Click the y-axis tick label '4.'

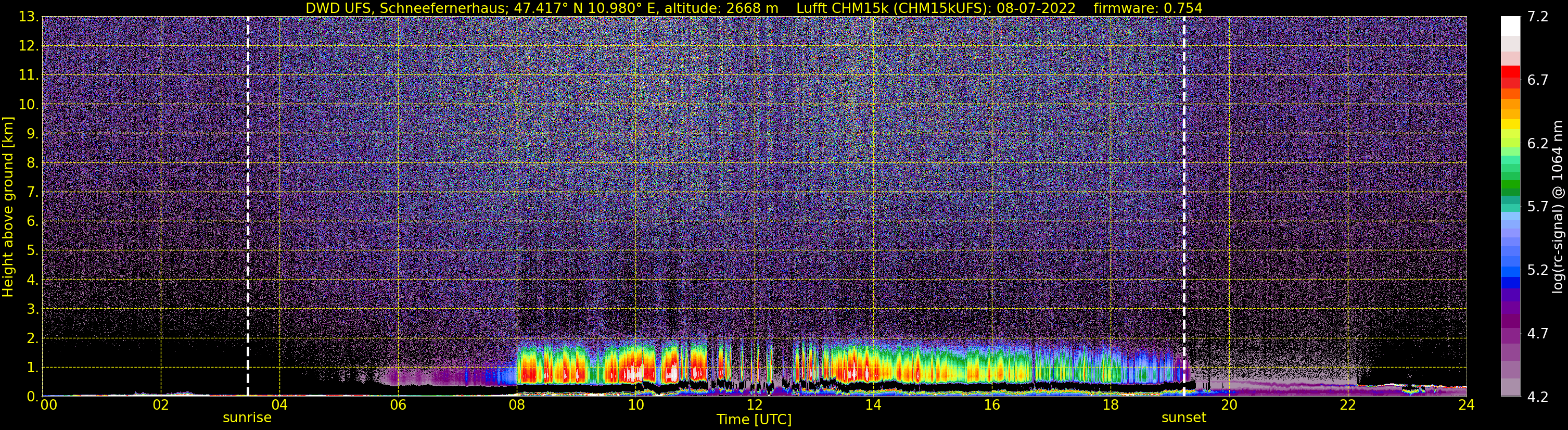click(x=33, y=280)
